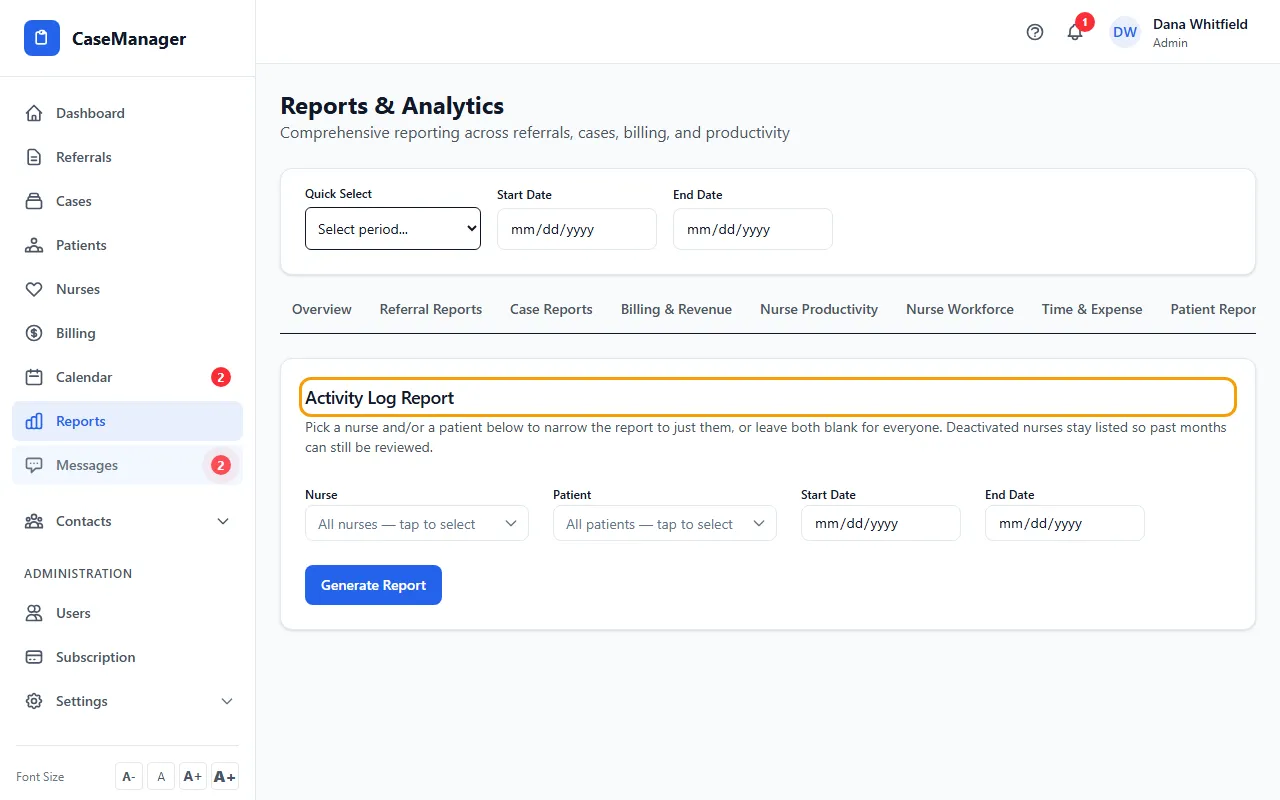Open the notifications bell icon

[1075, 32]
